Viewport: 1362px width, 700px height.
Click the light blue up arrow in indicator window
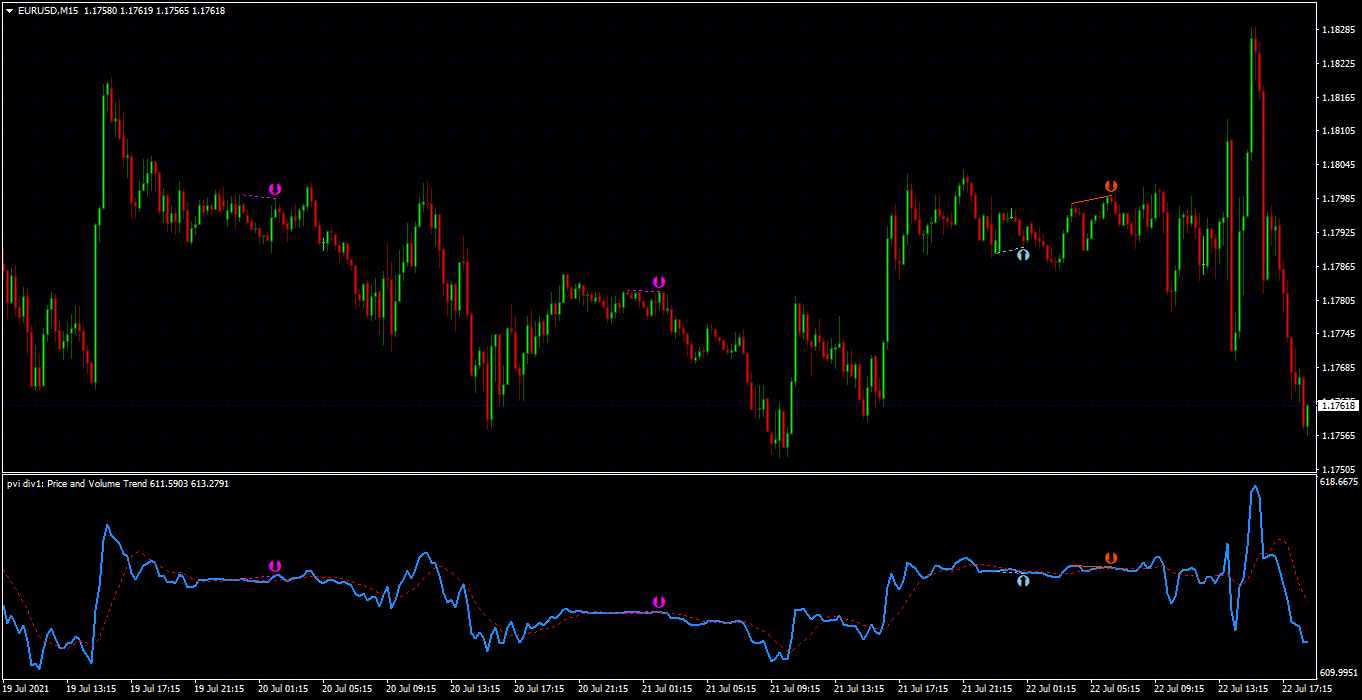(x=1023, y=580)
